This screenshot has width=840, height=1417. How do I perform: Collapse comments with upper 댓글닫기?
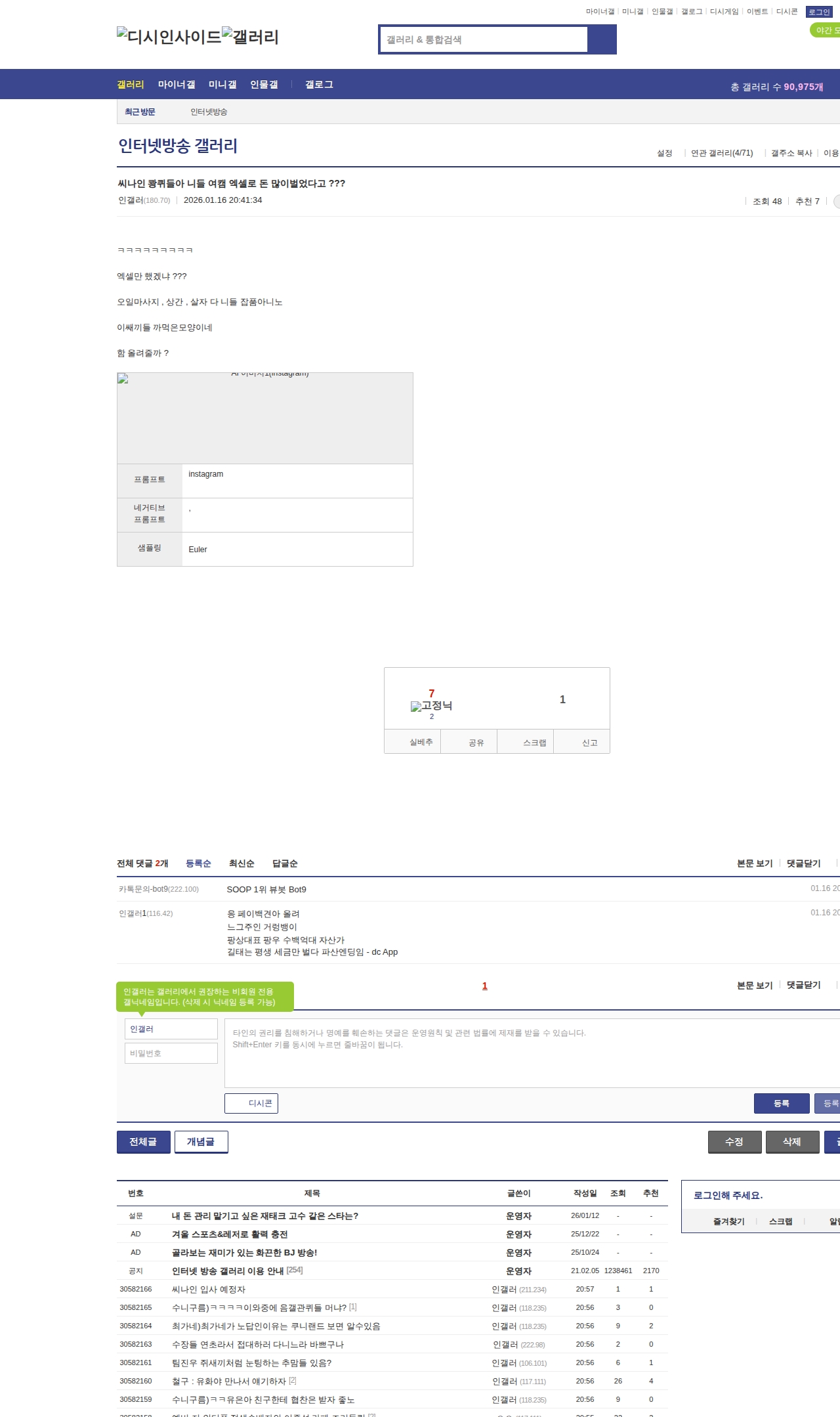[804, 863]
